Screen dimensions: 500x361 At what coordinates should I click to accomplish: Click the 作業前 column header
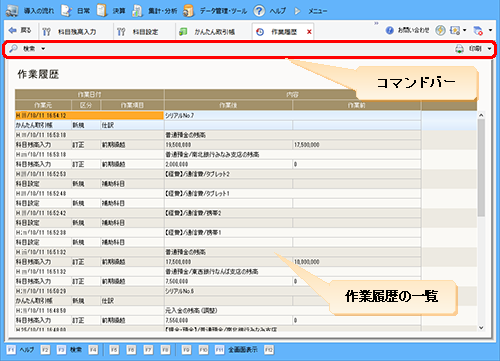(x=357, y=105)
